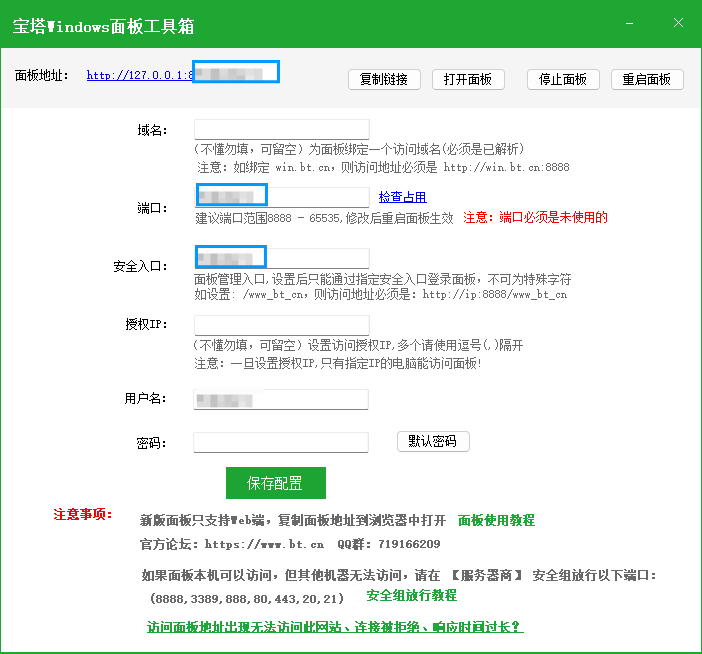This screenshot has width=702, height=654.
Task: Save settings with 保存配置 button
Action: click(x=276, y=483)
